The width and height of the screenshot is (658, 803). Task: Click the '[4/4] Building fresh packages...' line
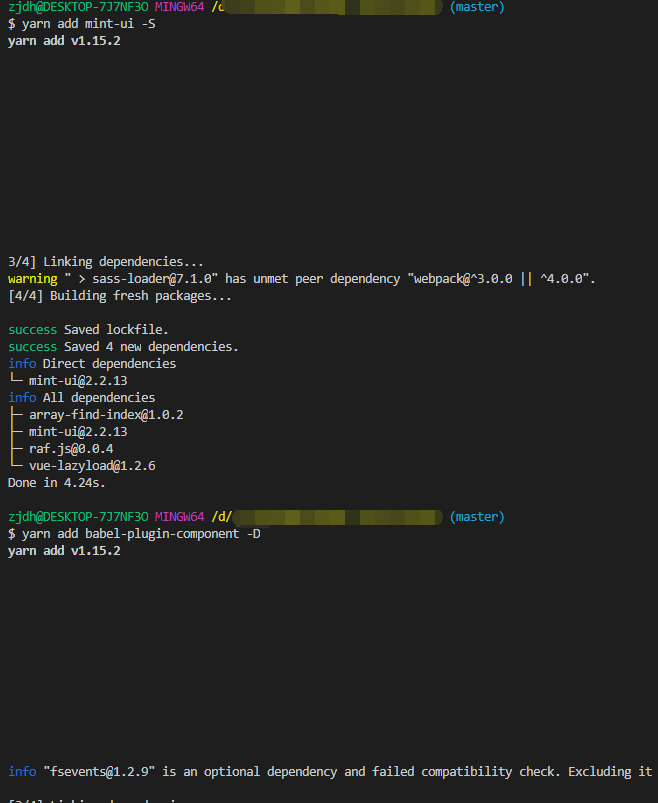pyautogui.click(x=120, y=296)
